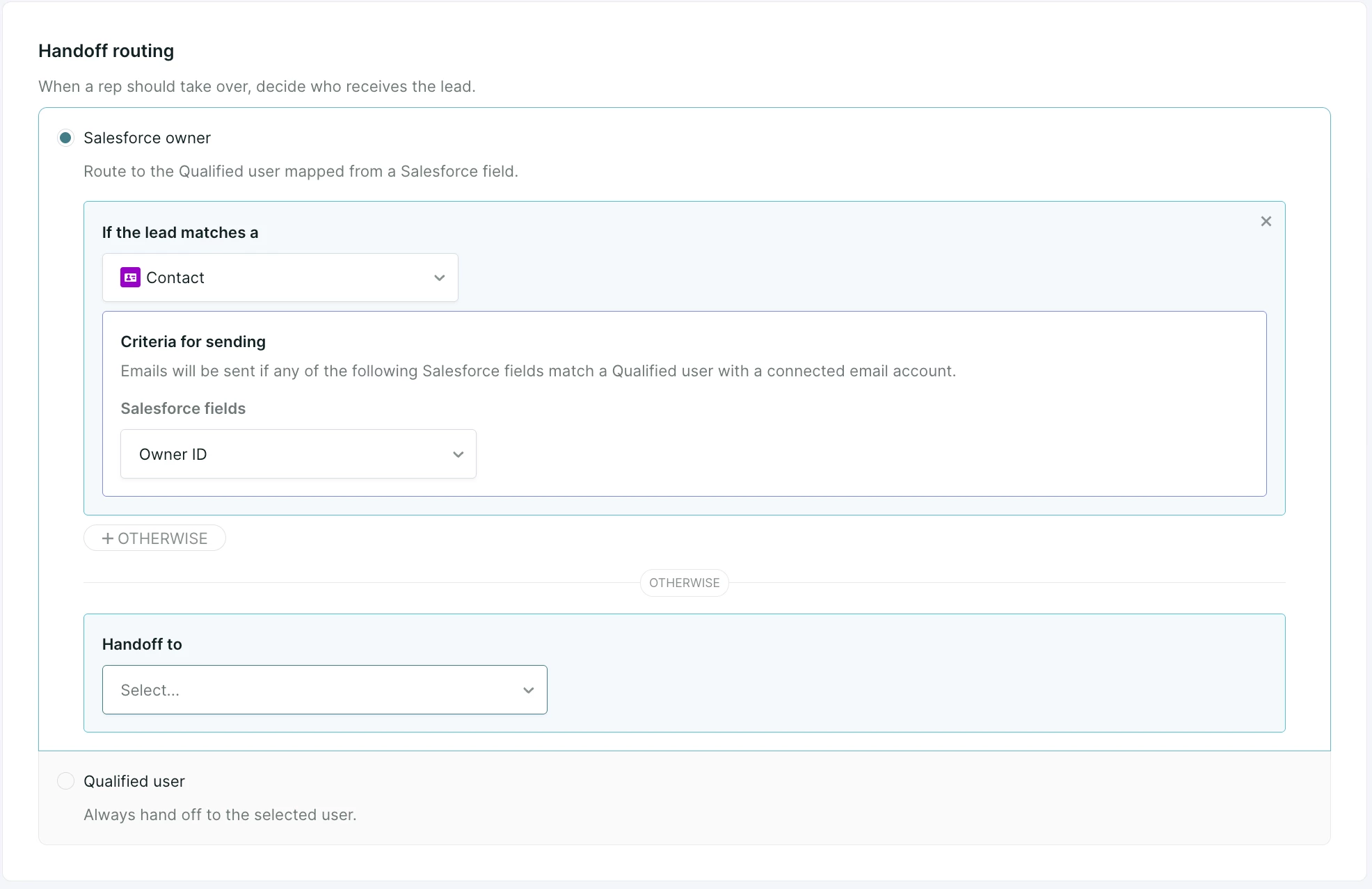Viewport: 1372px width, 889px height.
Task: Click 'Emails will be sent if any' description
Action: (539, 371)
